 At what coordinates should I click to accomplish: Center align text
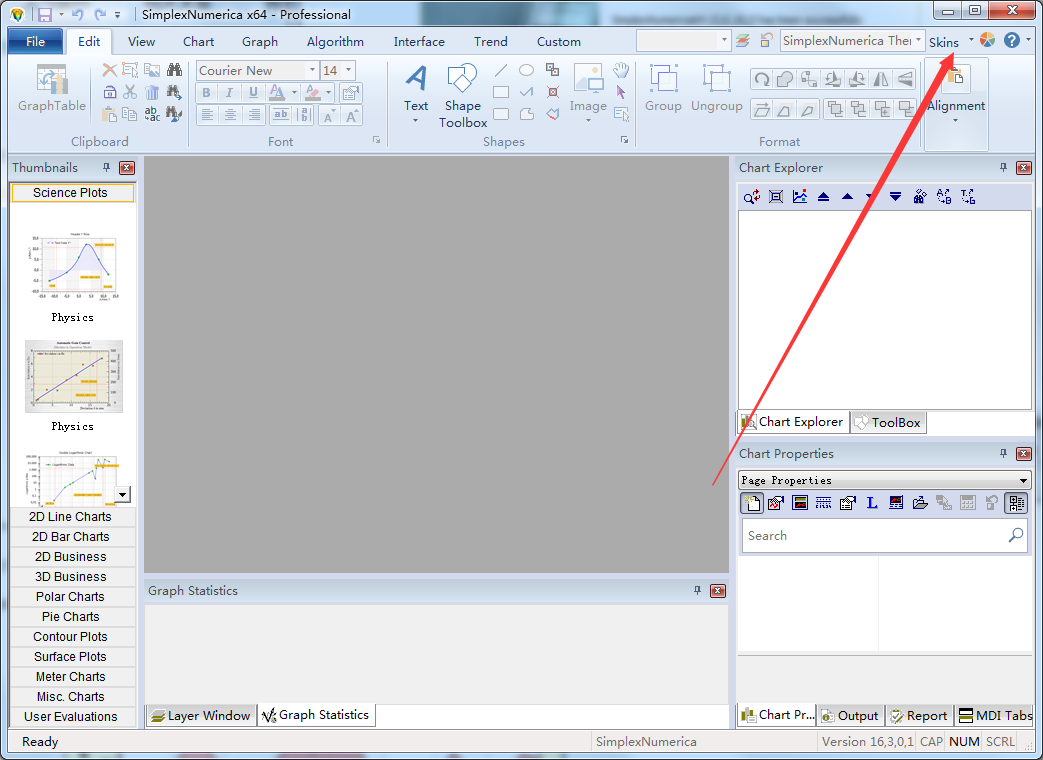pyautogui.click(x=230, y=115)
